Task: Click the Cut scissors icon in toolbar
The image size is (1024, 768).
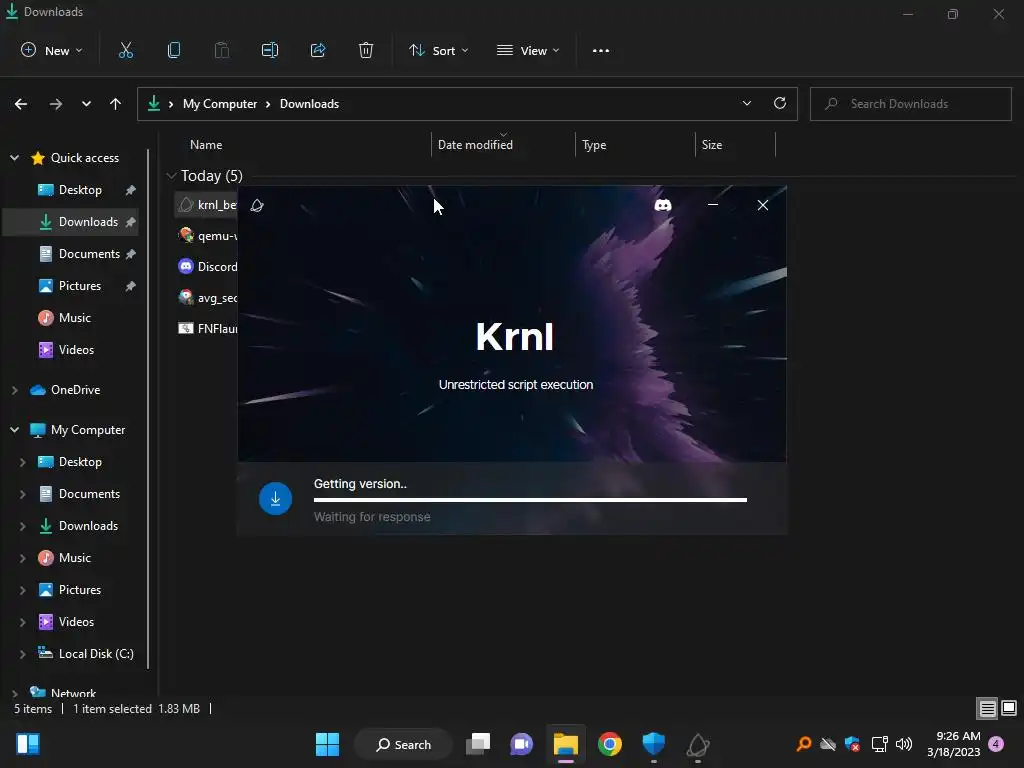Action: [125, 50]
